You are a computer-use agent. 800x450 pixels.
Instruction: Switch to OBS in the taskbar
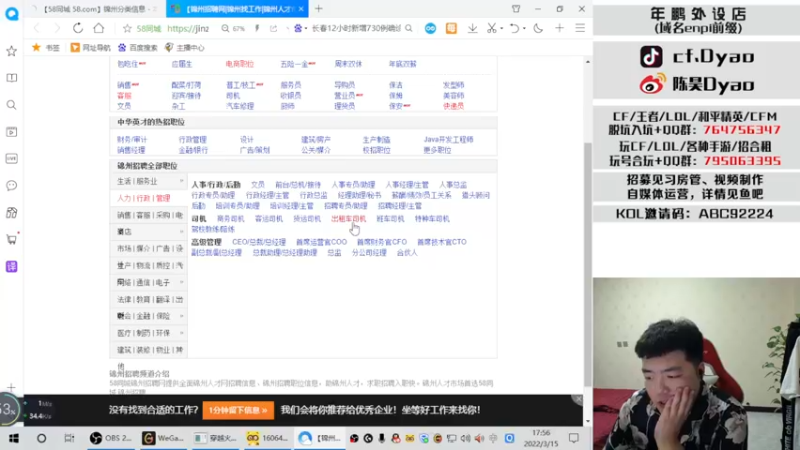[111, 438]
